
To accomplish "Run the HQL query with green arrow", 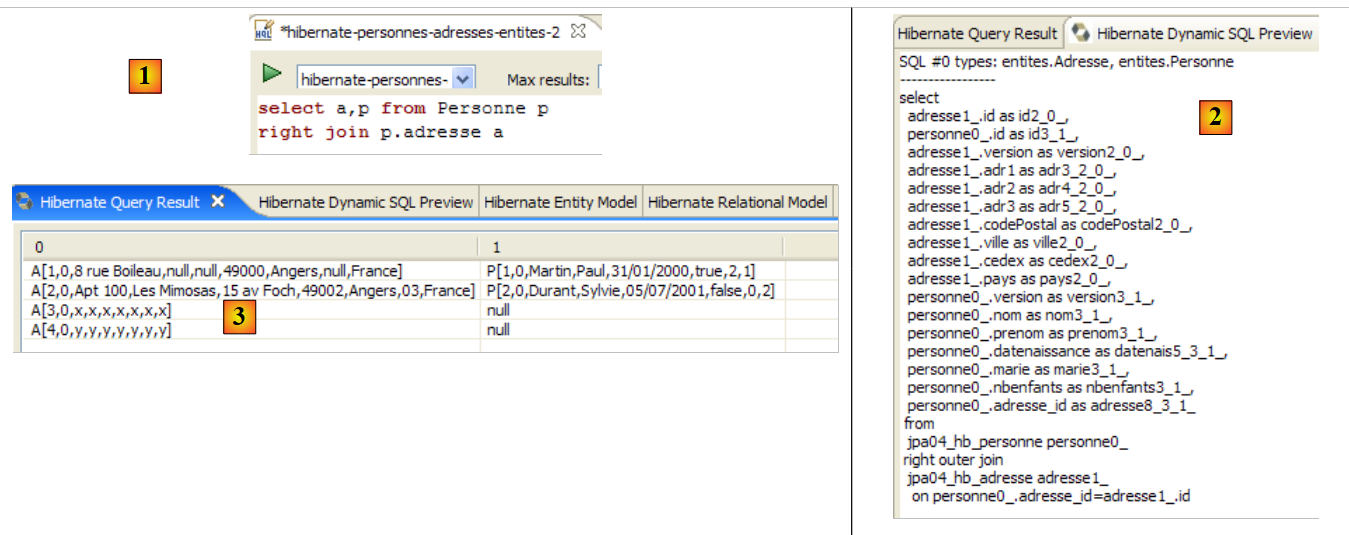I will (x=271, y=73).
